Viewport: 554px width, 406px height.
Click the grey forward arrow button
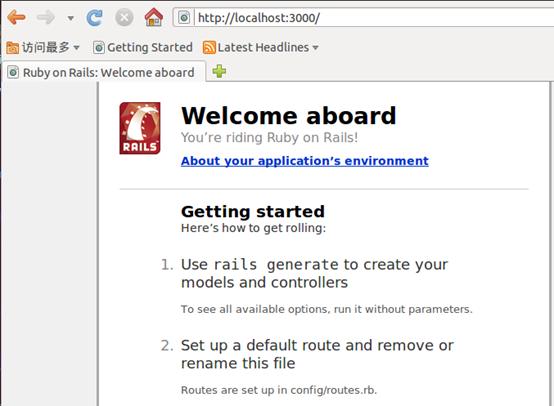[x=46, y=17]
